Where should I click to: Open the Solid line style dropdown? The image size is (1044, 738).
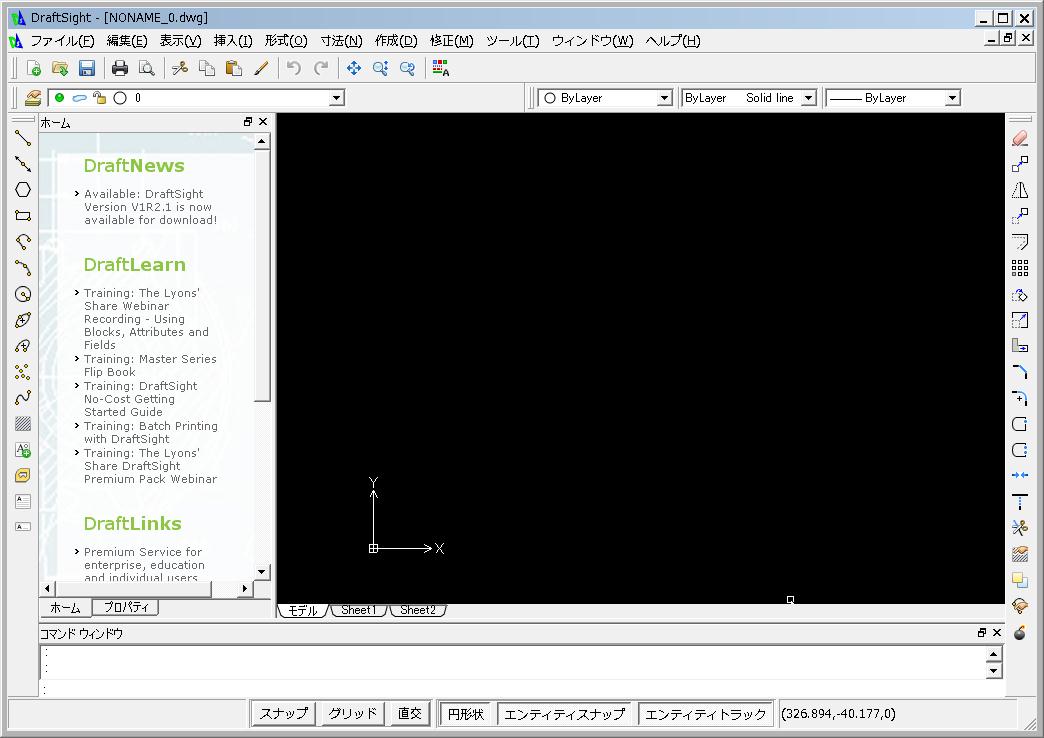tap(808, 98)
